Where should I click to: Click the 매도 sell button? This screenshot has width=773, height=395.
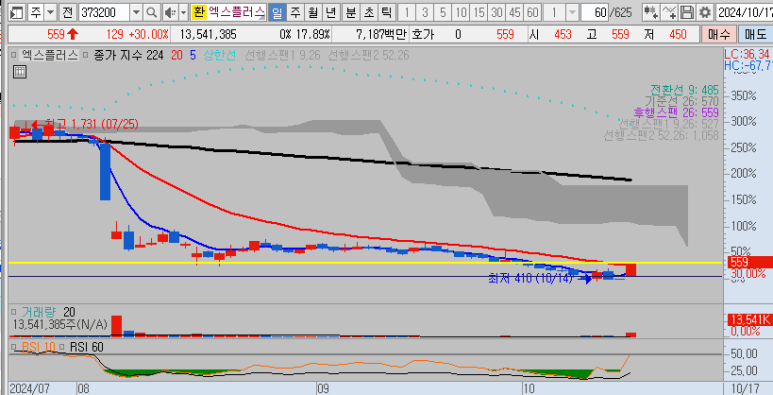[755, 34]
